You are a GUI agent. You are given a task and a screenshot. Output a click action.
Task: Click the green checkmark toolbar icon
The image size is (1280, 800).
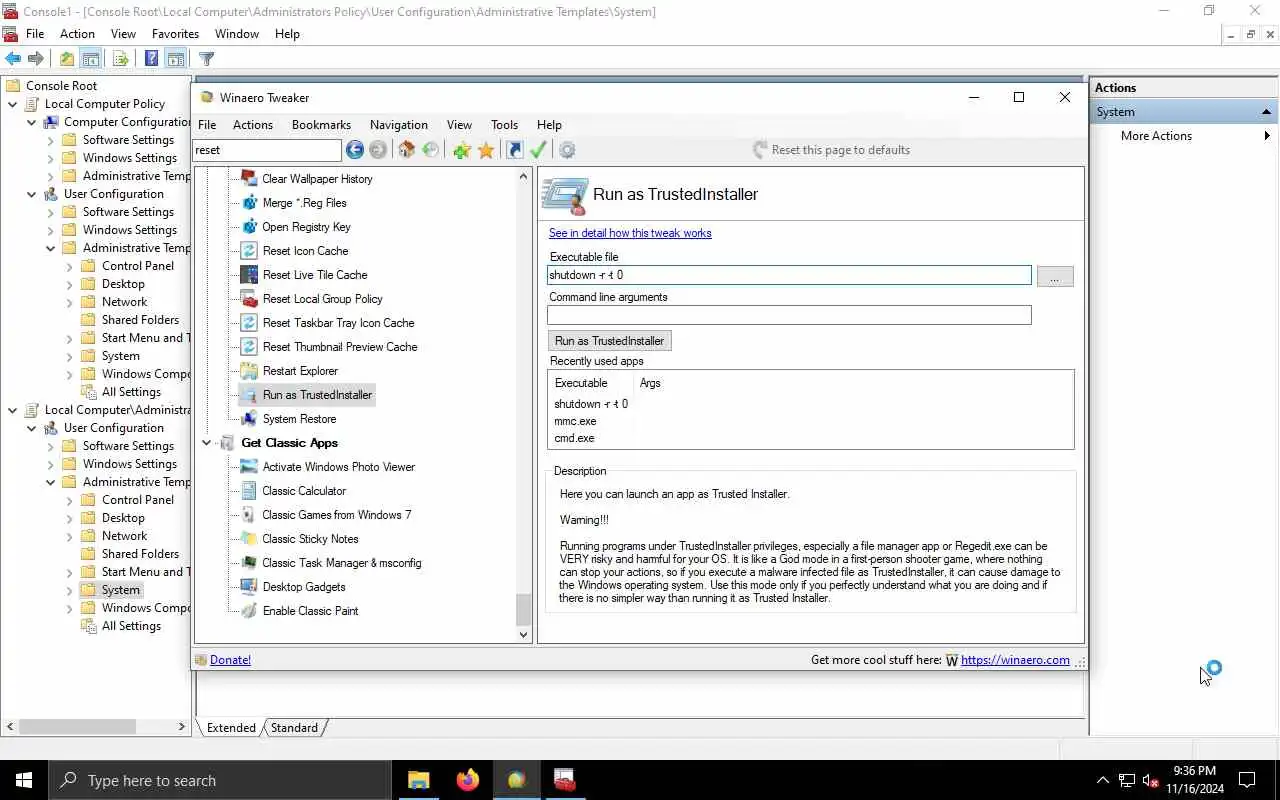(538, 150)
